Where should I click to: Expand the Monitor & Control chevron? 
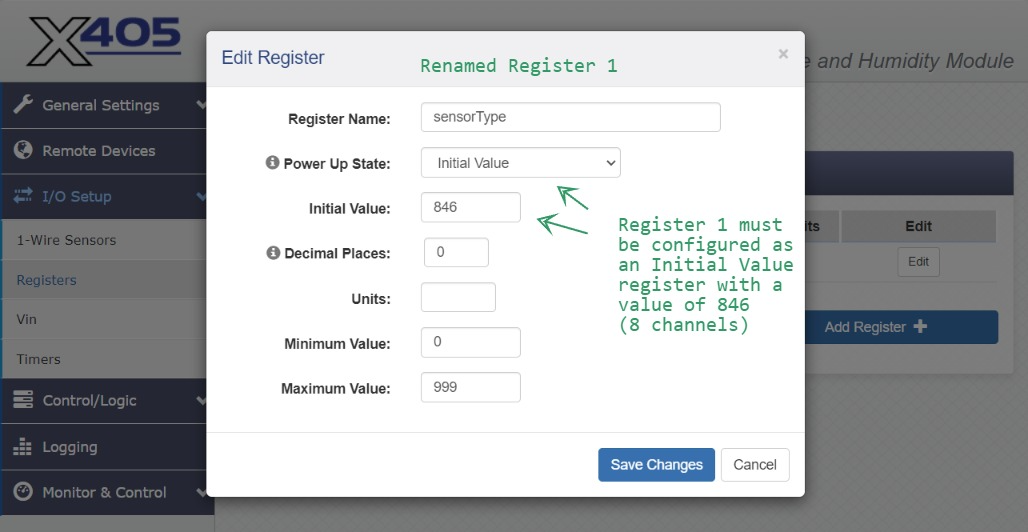(x=201, y=491)
